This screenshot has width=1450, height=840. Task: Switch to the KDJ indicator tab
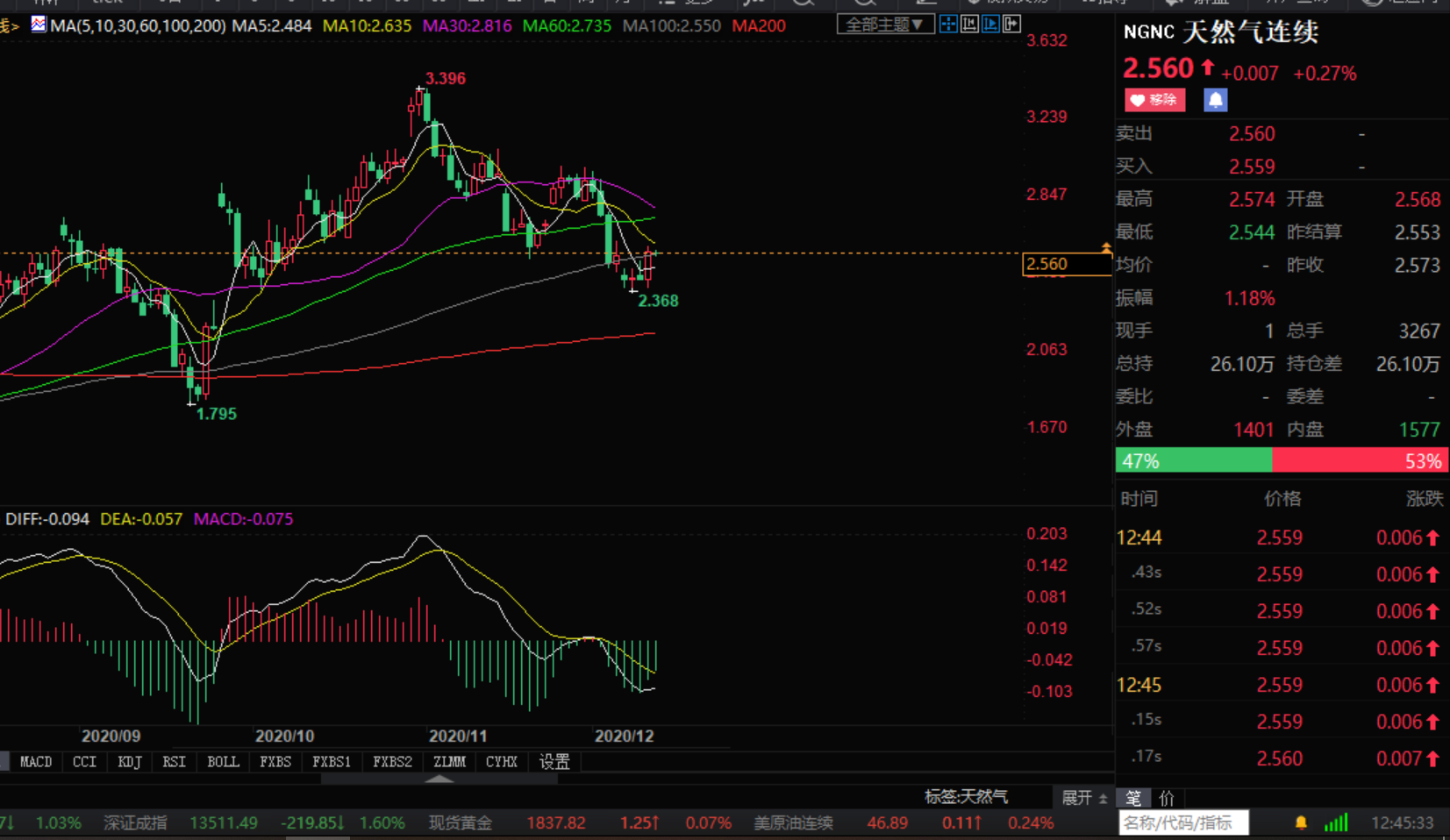129,762
